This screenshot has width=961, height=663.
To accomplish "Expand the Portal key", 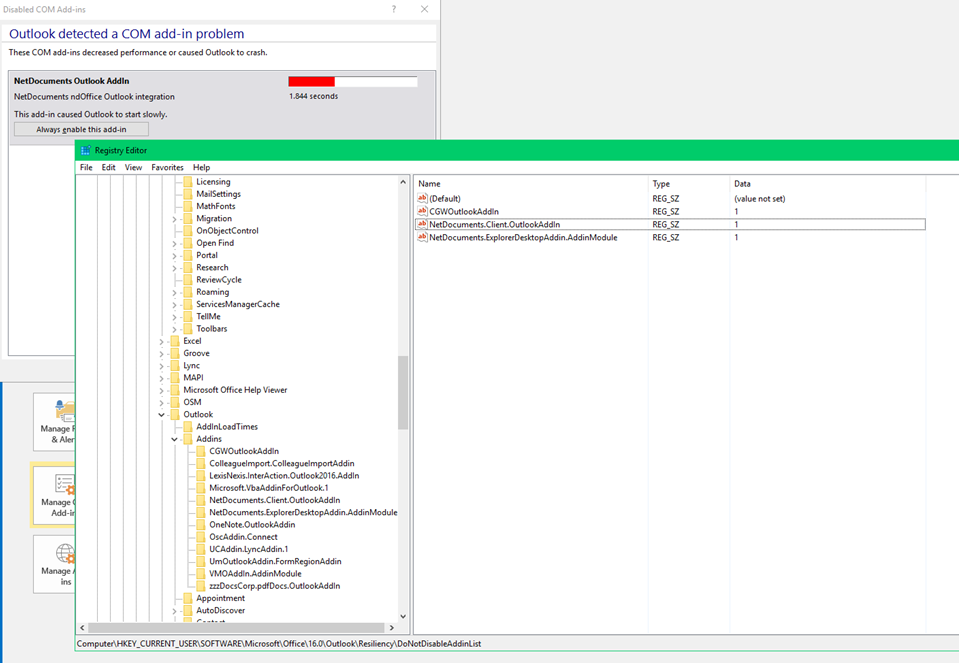I will [175, 256].
